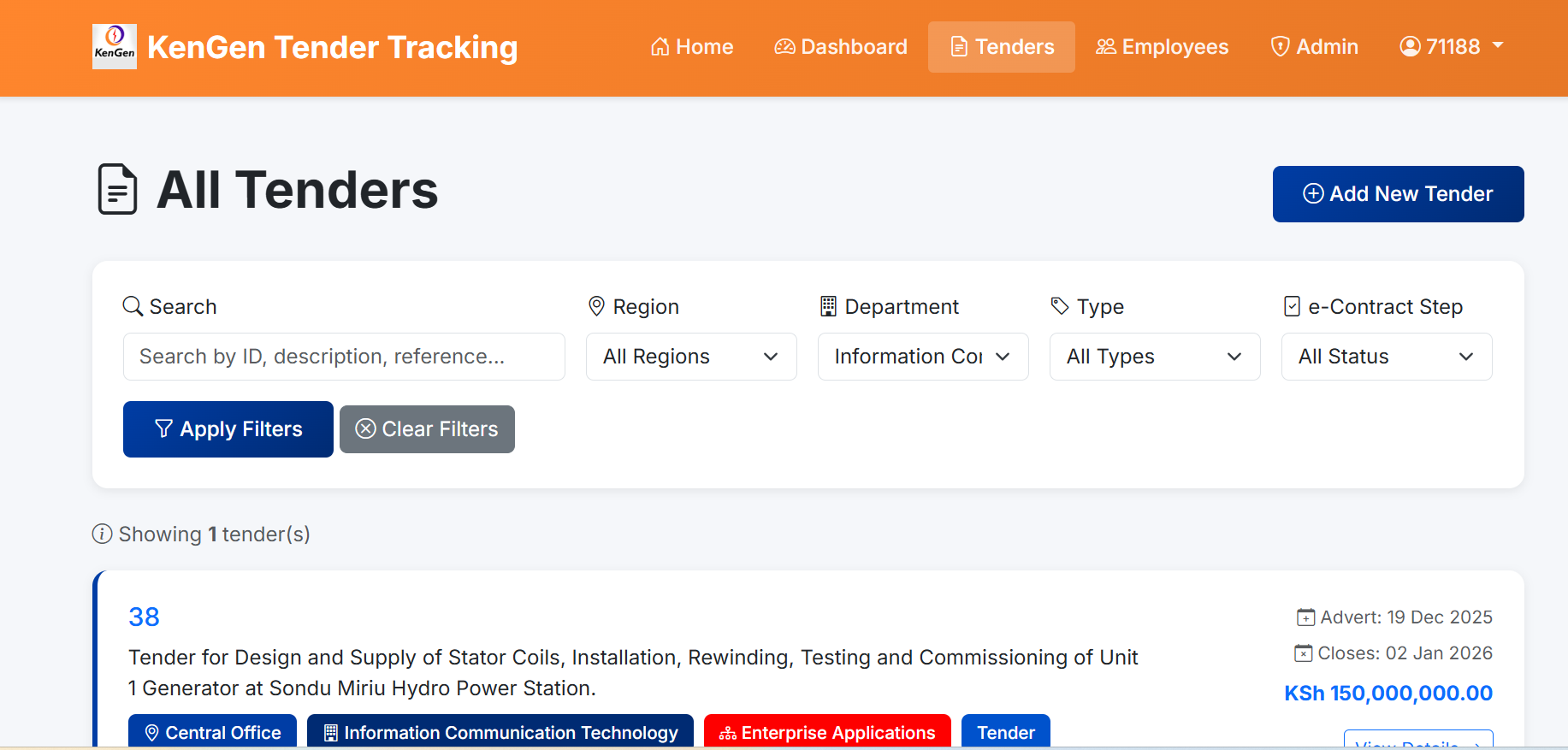Open the Department filter dropdown
Screen dimensions: 1568x750
(923, 357)
